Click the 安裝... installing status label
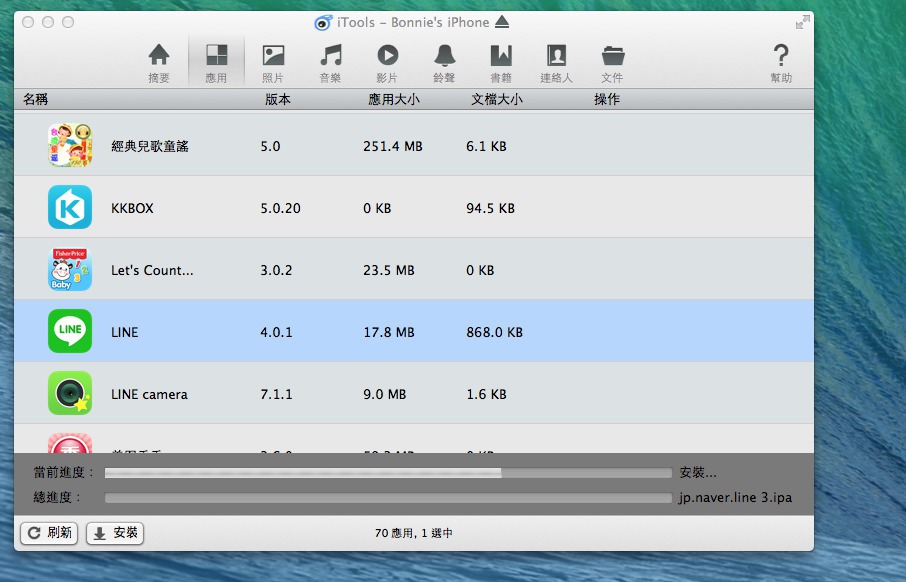The image size is (906, 582). click(x=698, y=473)
